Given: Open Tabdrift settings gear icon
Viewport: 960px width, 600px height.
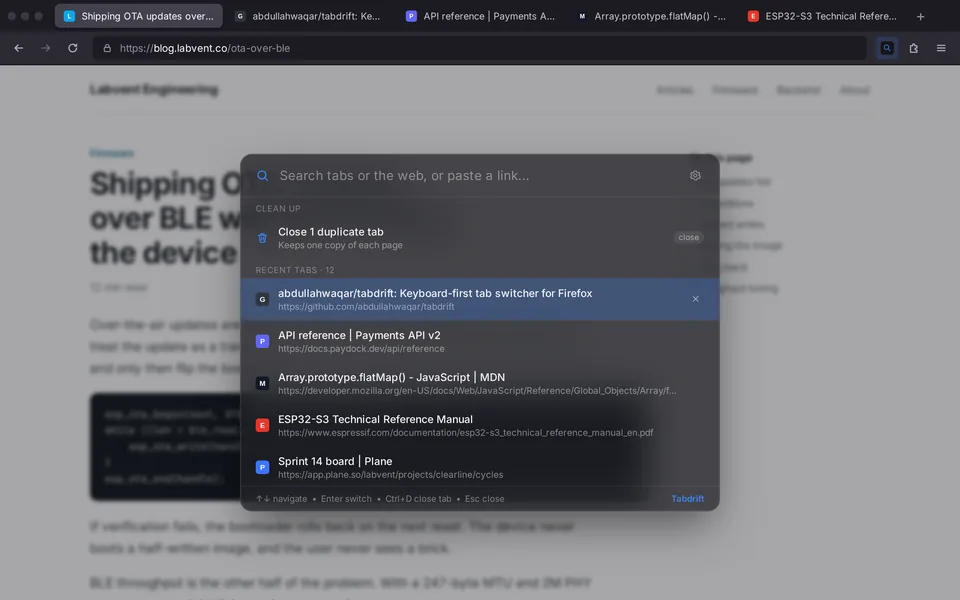Looking at the screenshot, I should [695, 176].
